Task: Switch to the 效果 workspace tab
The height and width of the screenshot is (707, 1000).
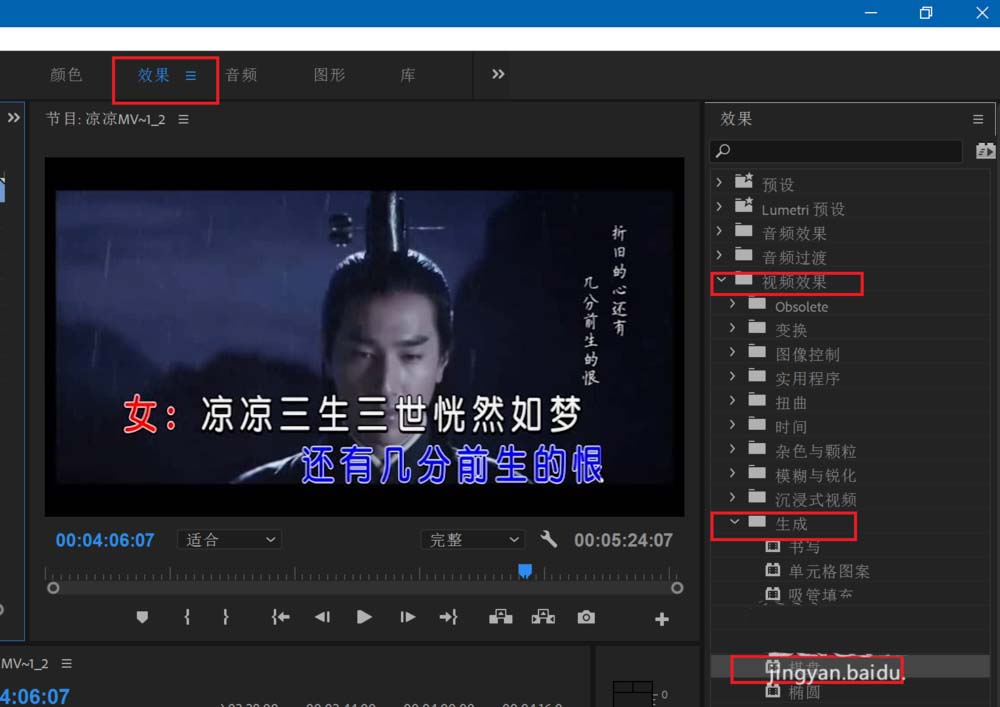Action: pos(154,75)
